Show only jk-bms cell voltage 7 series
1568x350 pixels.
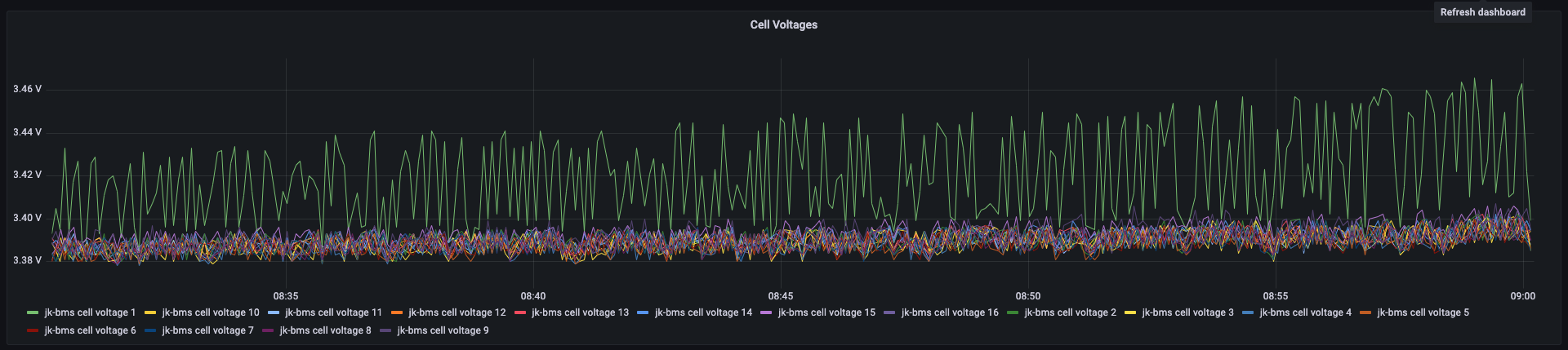click(207, 330)
